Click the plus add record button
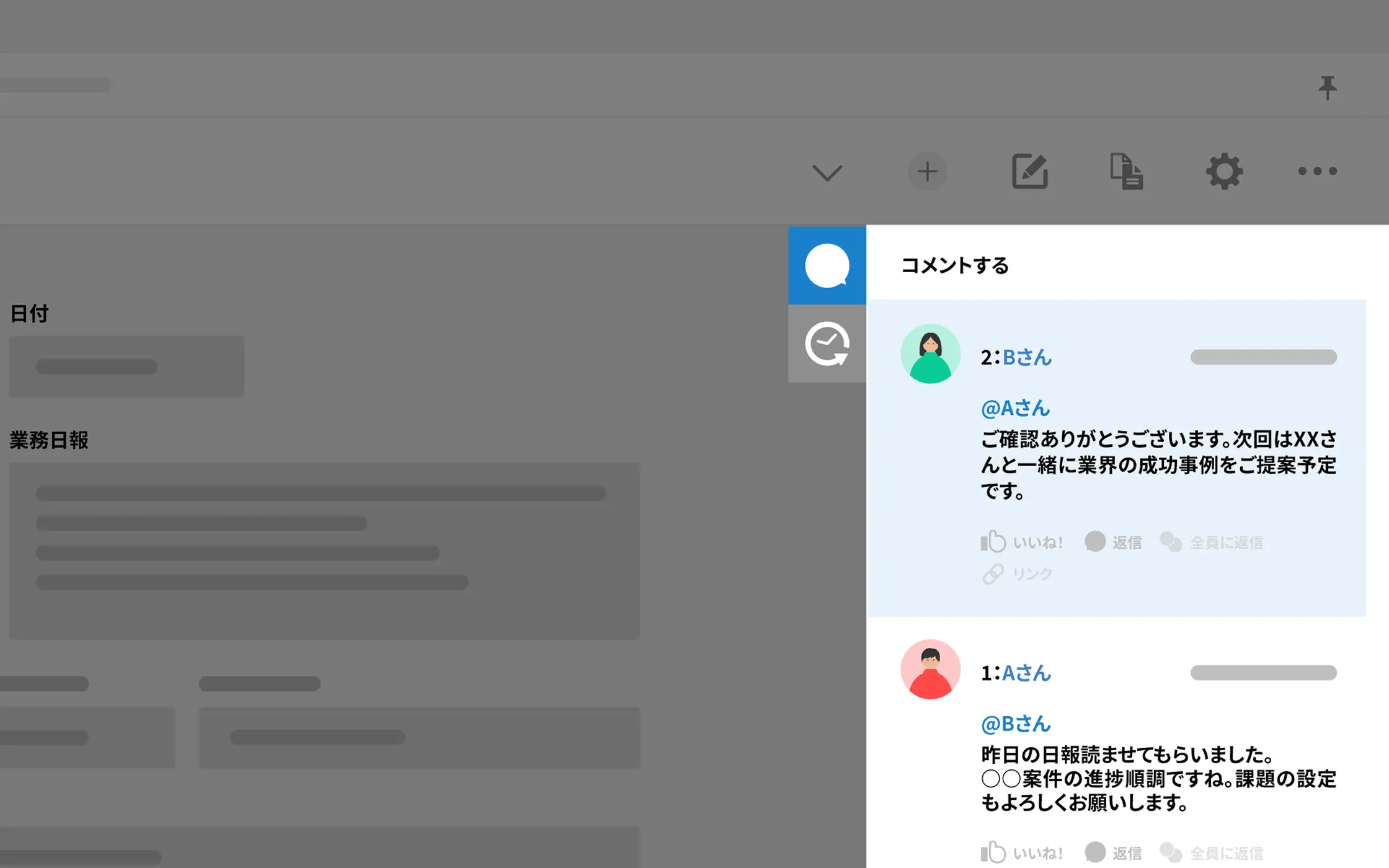The width and height of the screenshot is (1389, 868). coord(927,171)
